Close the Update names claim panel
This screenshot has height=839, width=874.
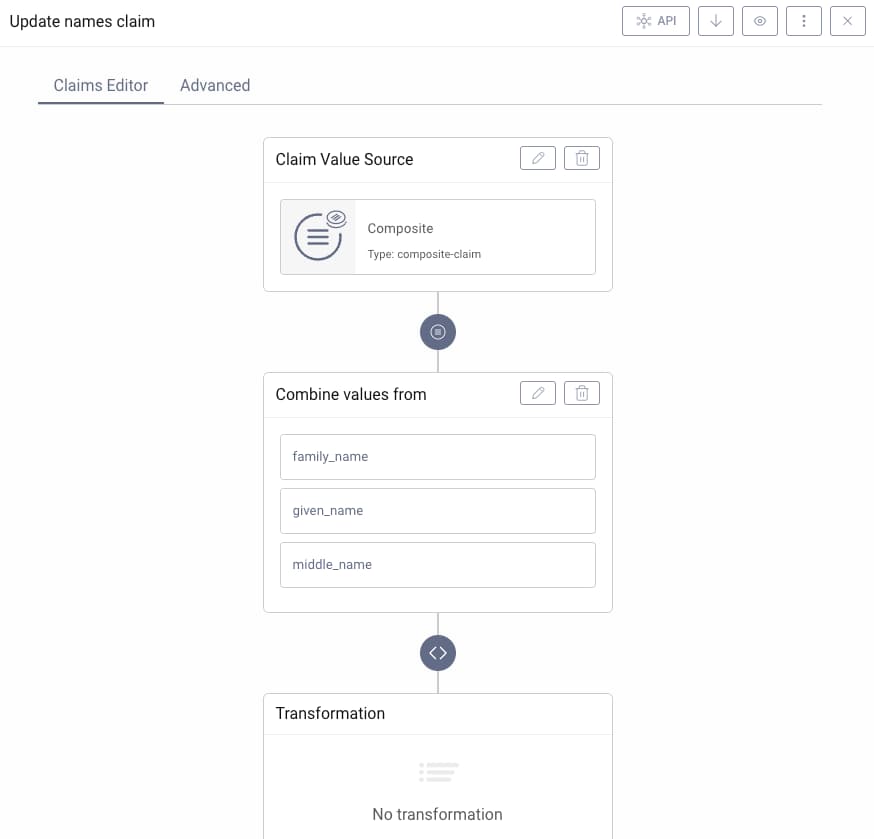[848, 21]
